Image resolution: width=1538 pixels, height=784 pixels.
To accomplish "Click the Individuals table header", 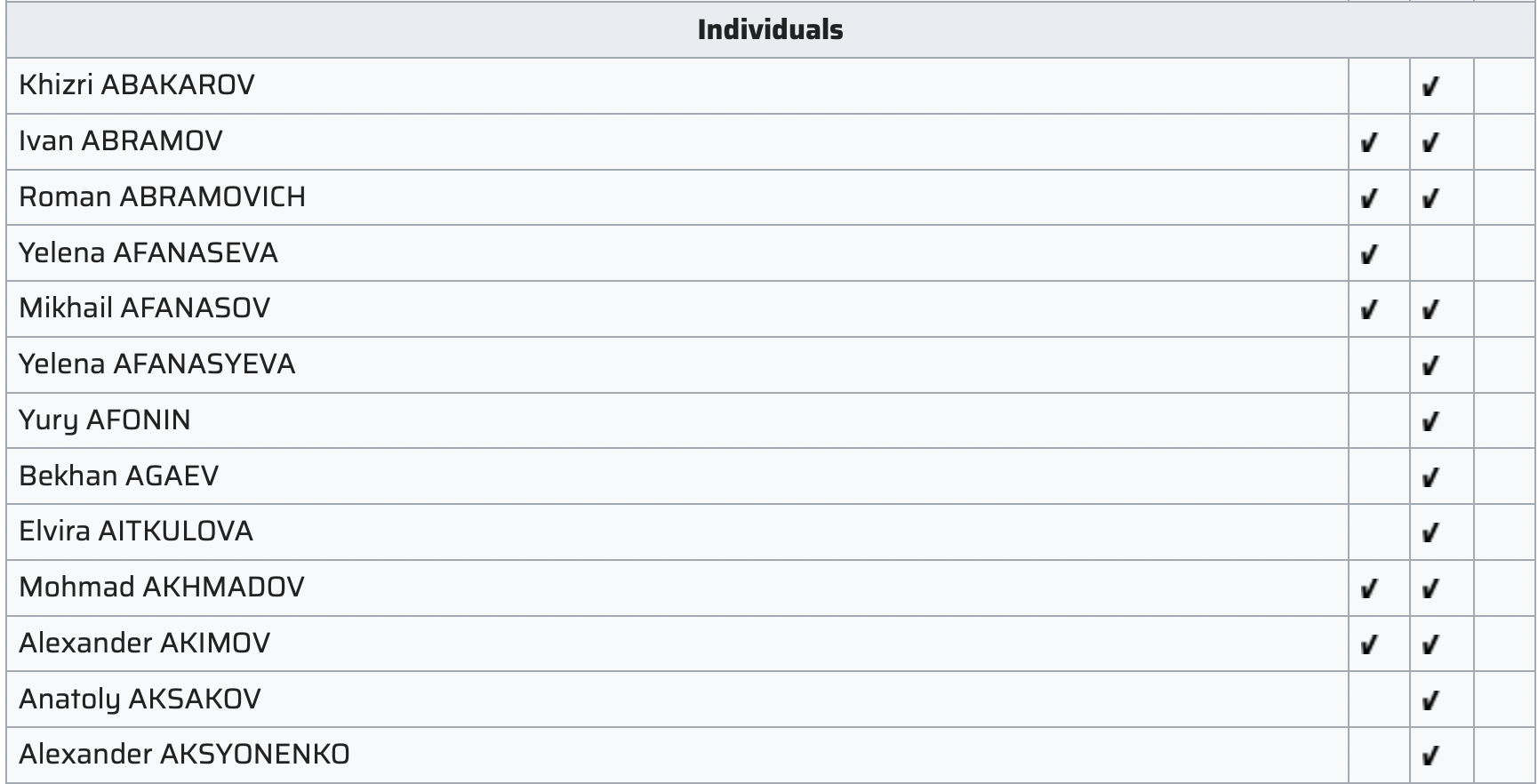I will point(770,30).
